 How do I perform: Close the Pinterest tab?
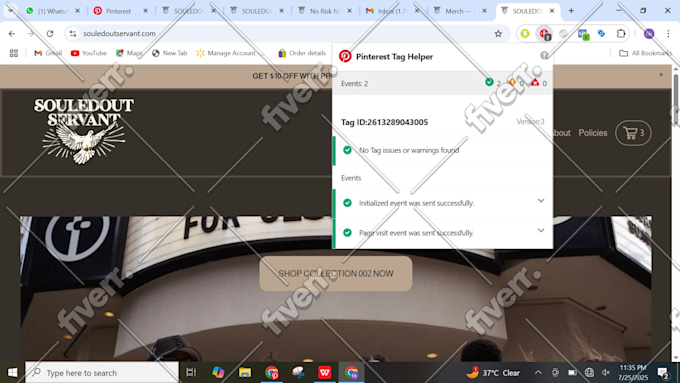pos(145,11)
